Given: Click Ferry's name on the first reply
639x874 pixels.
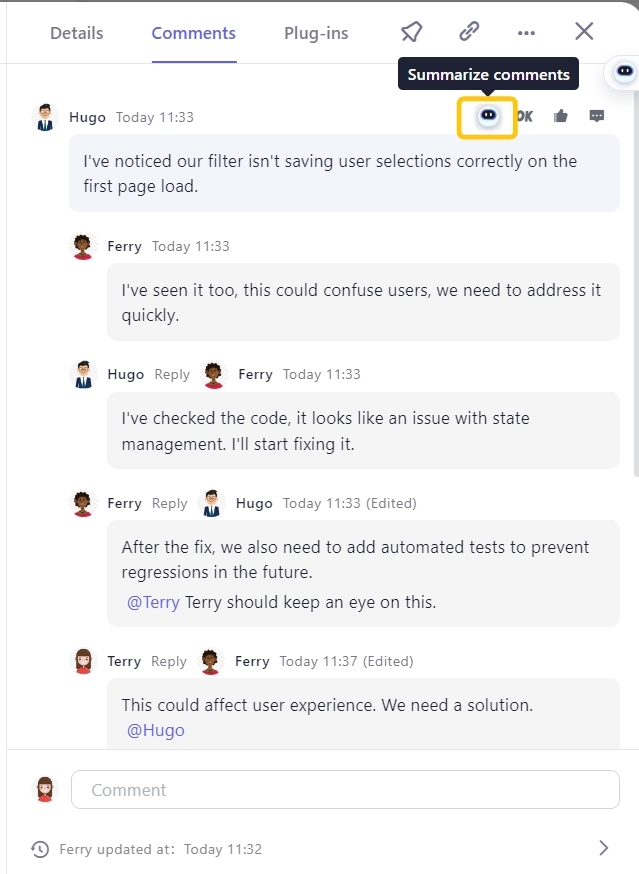Looking at the screenshot, I should click(124, 246).
